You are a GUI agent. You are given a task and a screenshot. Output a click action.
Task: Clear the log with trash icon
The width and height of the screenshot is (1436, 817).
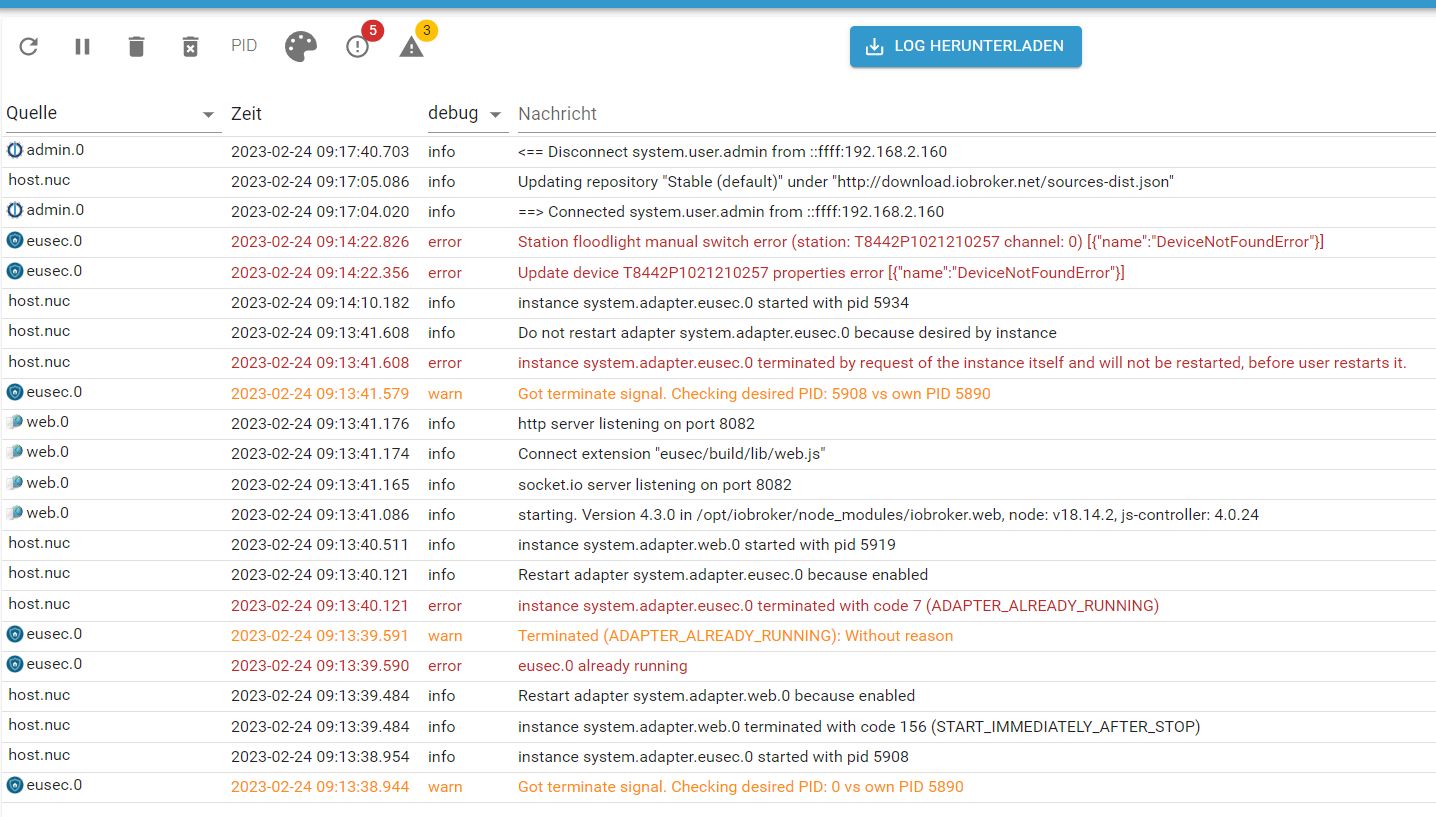[137, 46]
